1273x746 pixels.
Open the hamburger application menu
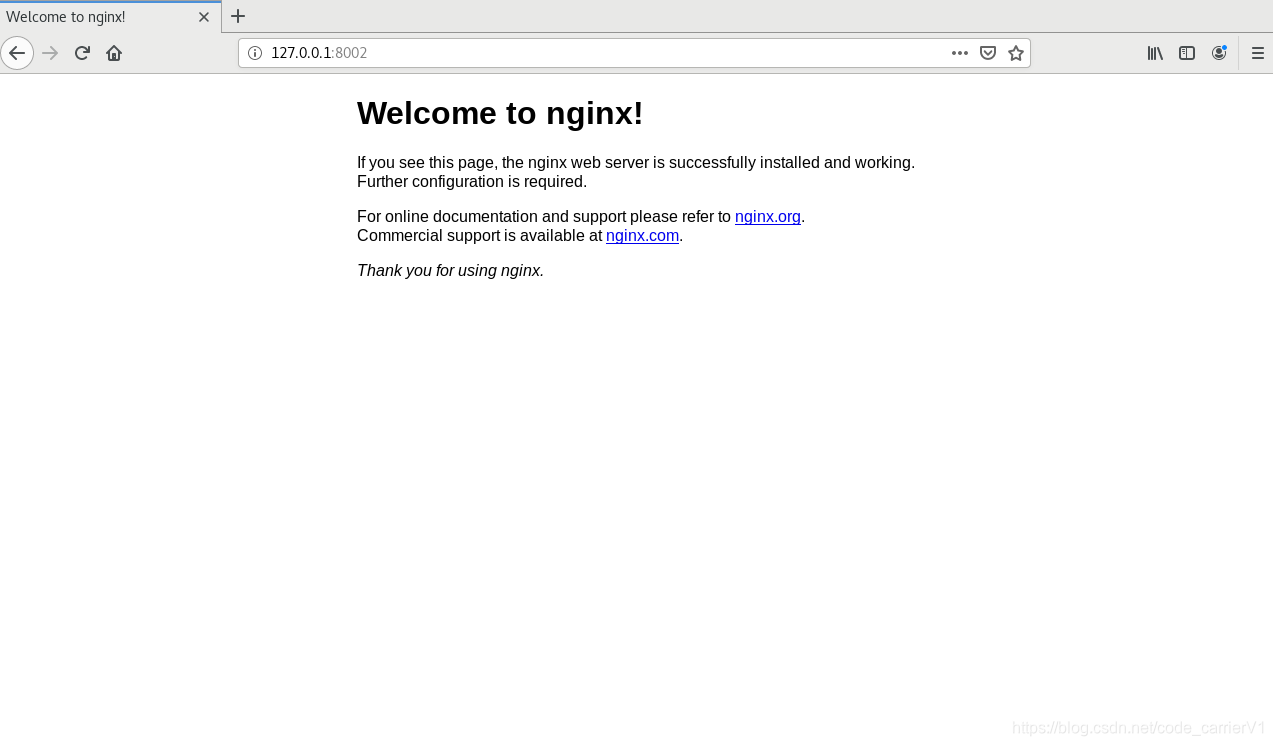[x=1258, y=53]
